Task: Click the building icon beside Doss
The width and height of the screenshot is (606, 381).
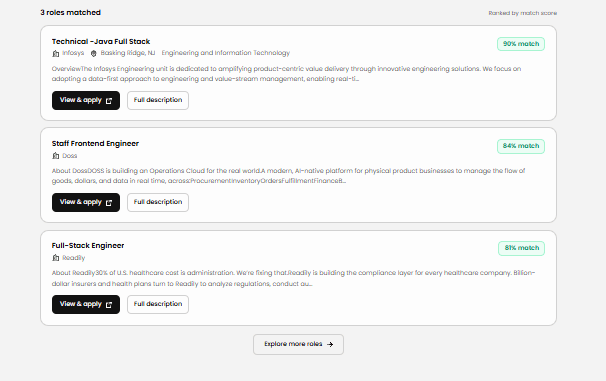Action: tap(56, 156)
